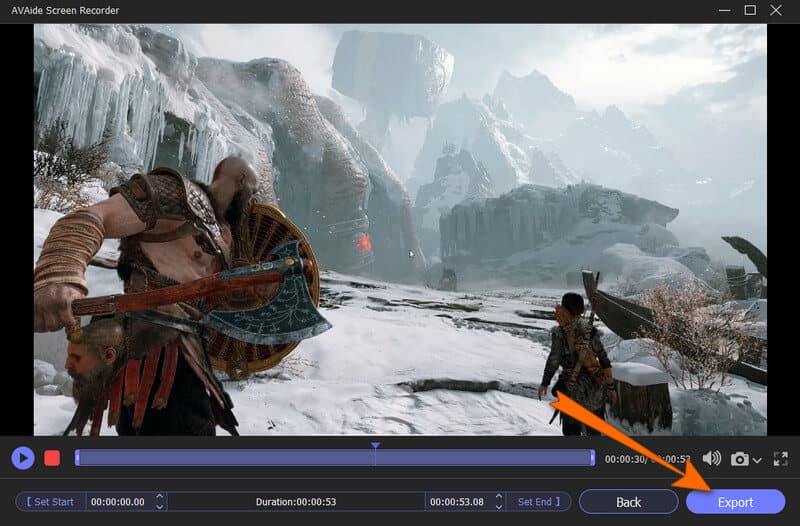Screen dimensions: 800x526
Task: Mute audio using the speaker icon
Action: (711, 459)
